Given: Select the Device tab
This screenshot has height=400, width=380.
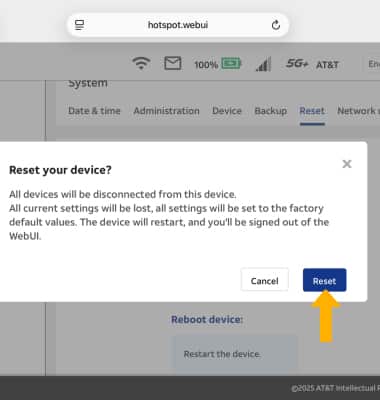Looking at the screenshot, I should tap(227, 111).
